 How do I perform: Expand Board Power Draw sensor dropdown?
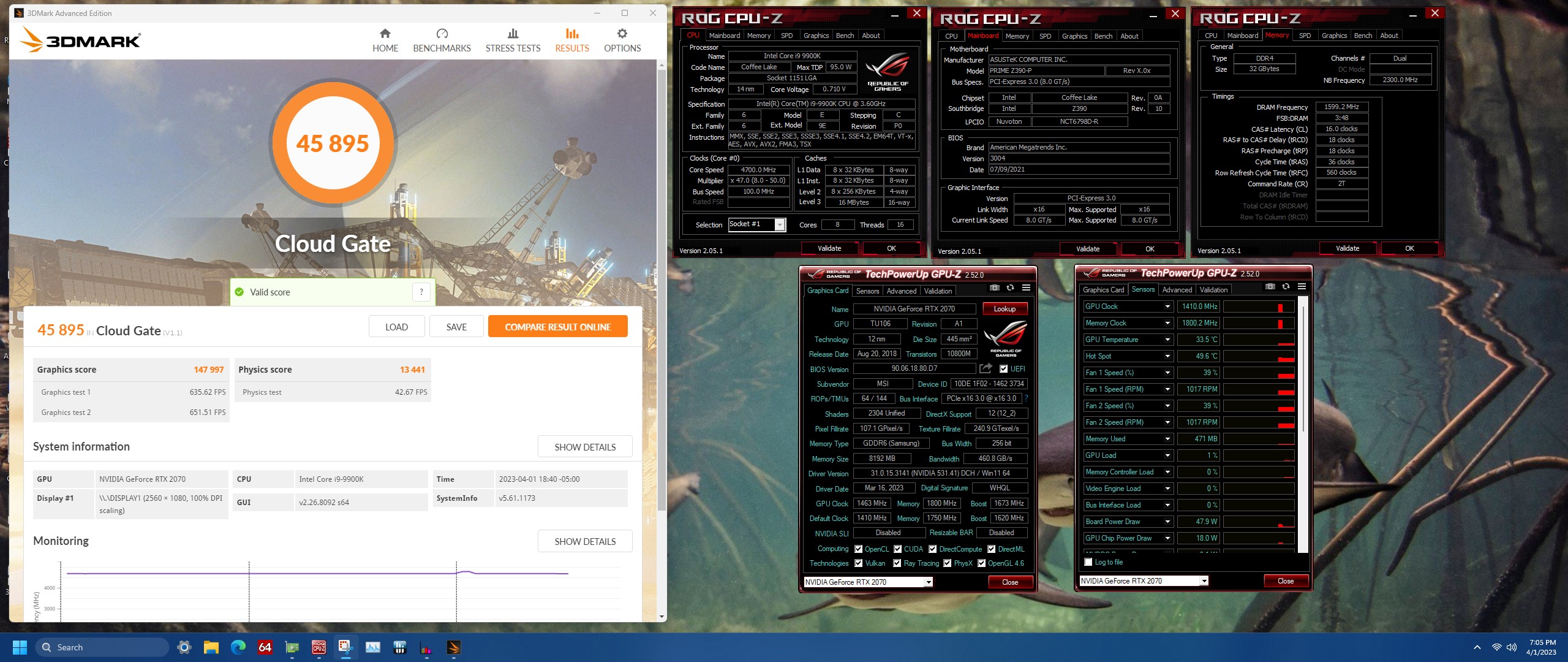click(x=1167, y=522)
